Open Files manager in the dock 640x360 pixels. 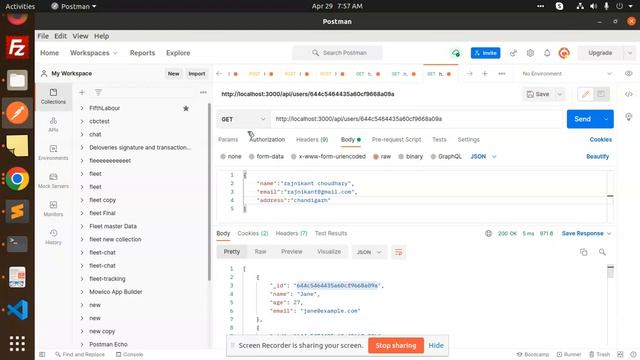(17, 80)
